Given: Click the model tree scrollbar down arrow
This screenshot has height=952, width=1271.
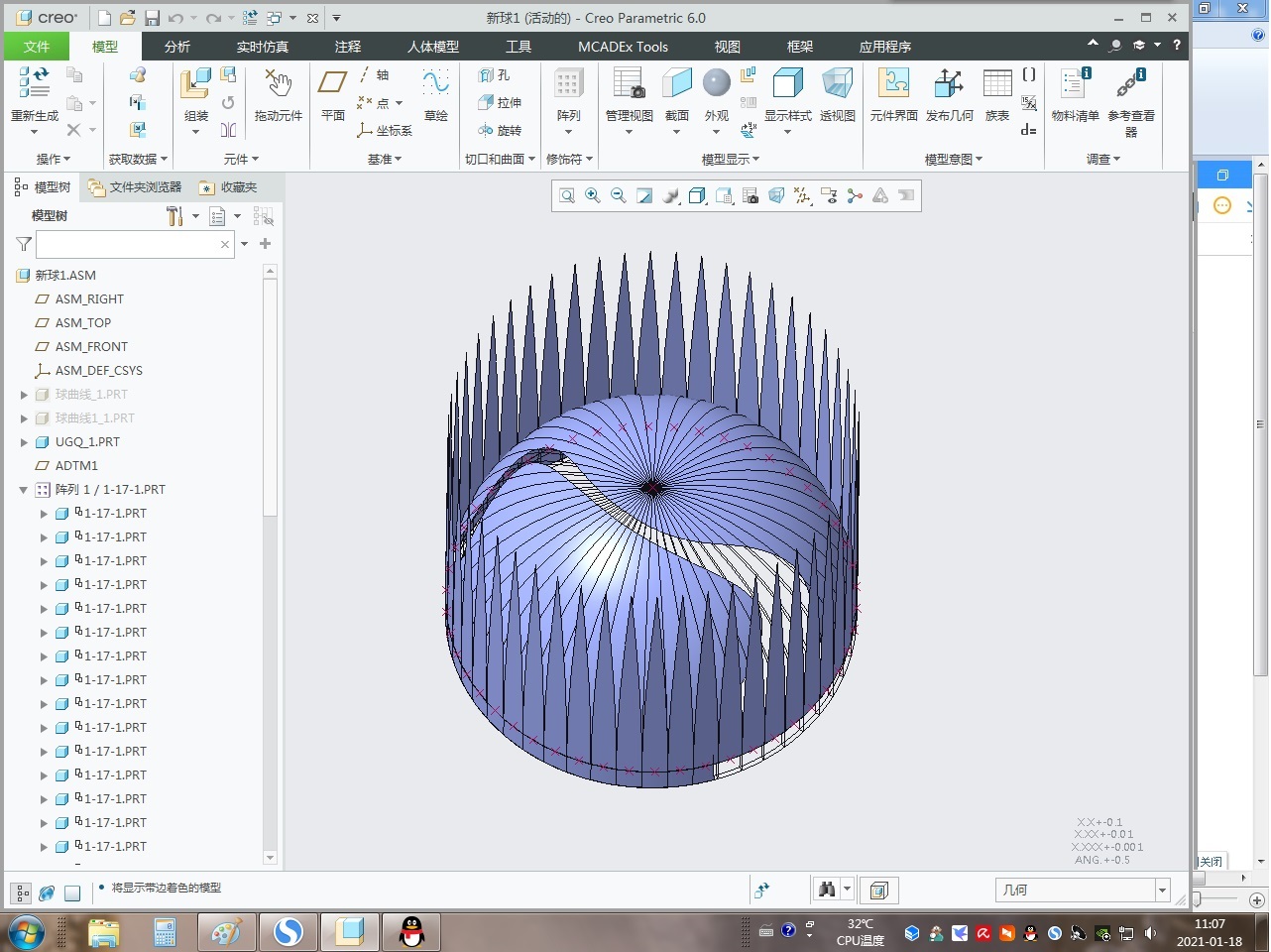Looking at the screenshot, I should 270,858.
